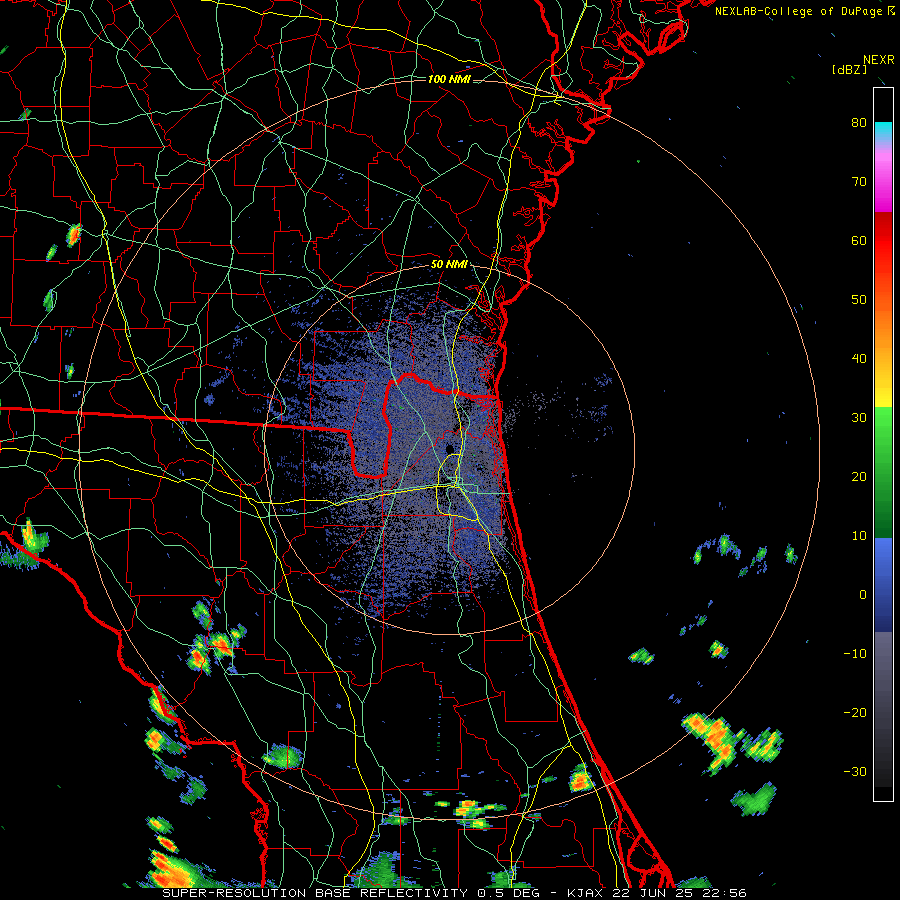
Task: Click the 70 value on the dBZ scale
Action: point(859,181)
